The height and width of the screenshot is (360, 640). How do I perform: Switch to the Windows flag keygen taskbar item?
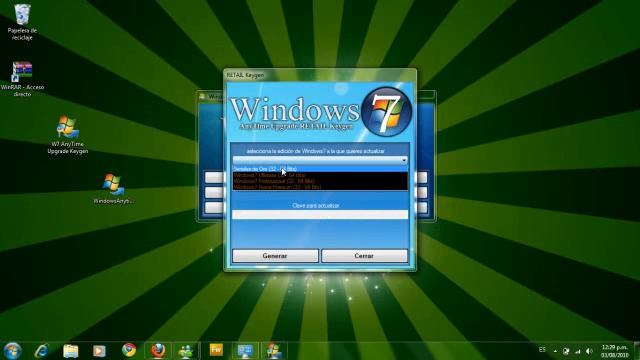coord(274,351)
